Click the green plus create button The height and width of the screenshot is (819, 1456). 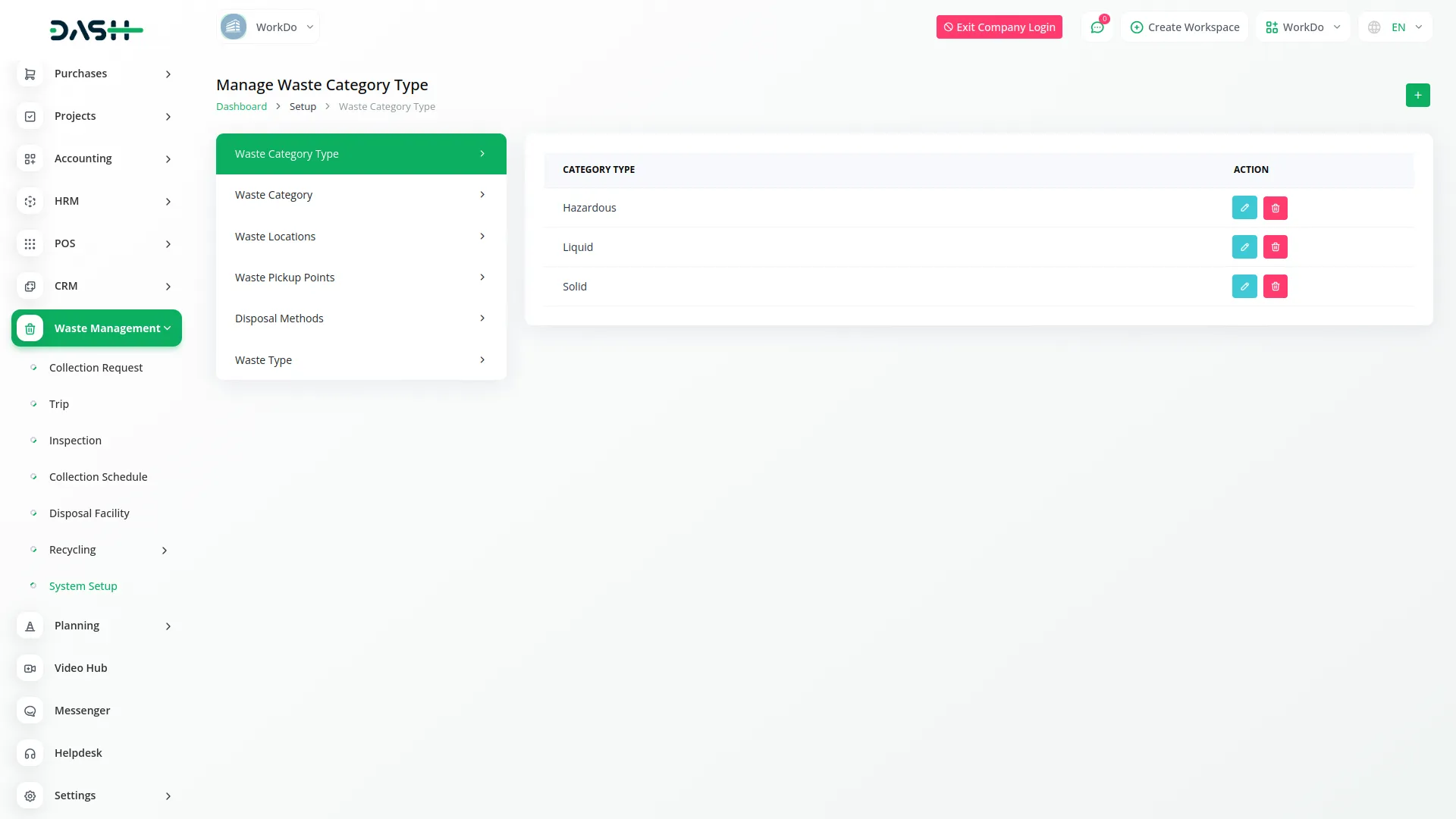coord(1417,96)
